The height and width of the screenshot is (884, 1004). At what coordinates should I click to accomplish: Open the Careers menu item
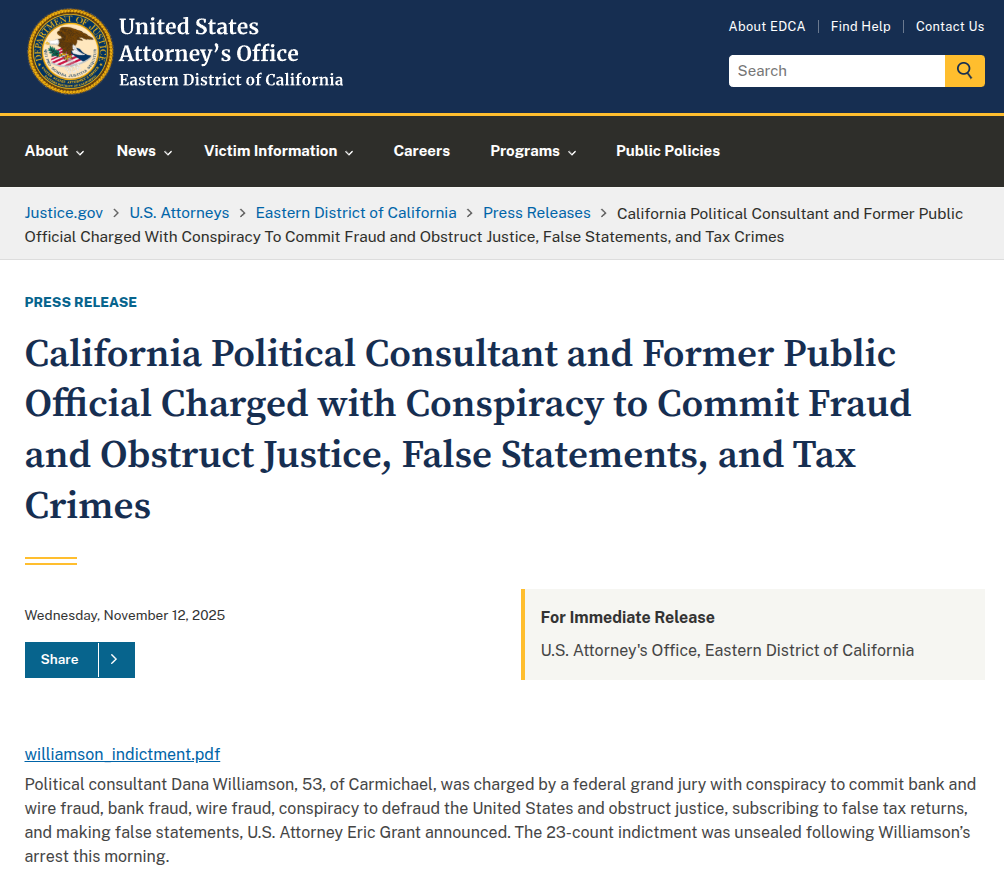coord(421,151)
